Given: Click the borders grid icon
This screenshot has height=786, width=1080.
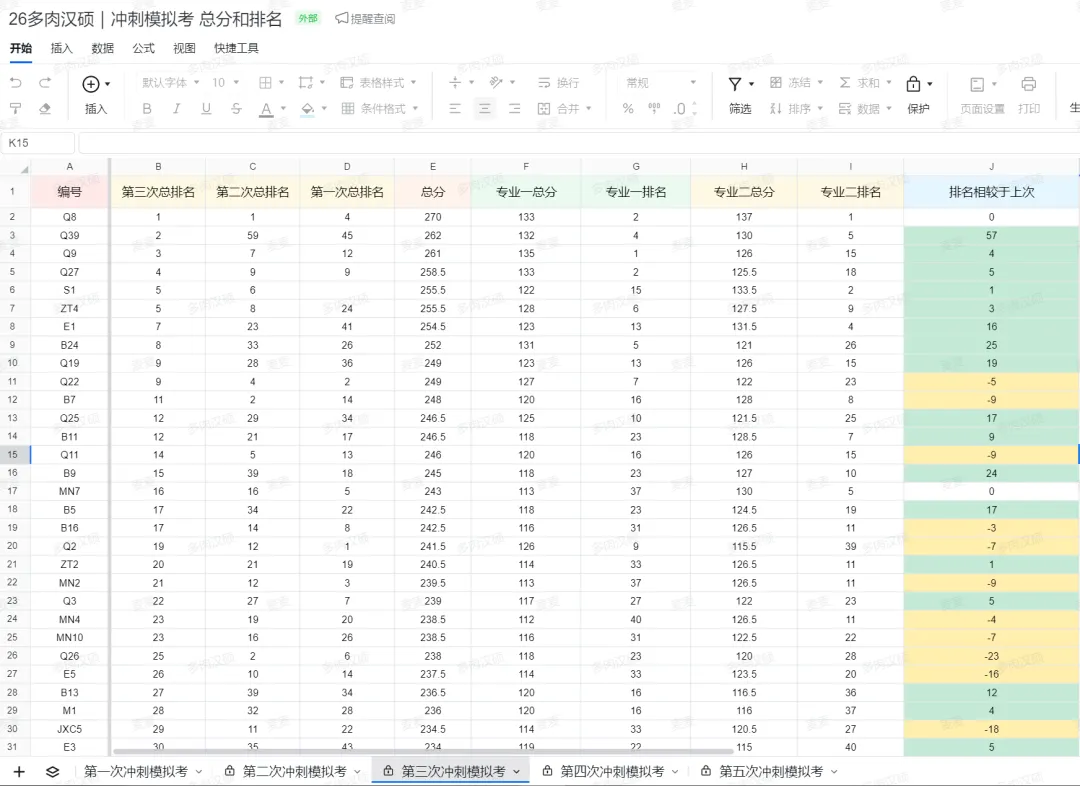Looking at the screenshot, I should pyautogui.click(x=265, y=83).
